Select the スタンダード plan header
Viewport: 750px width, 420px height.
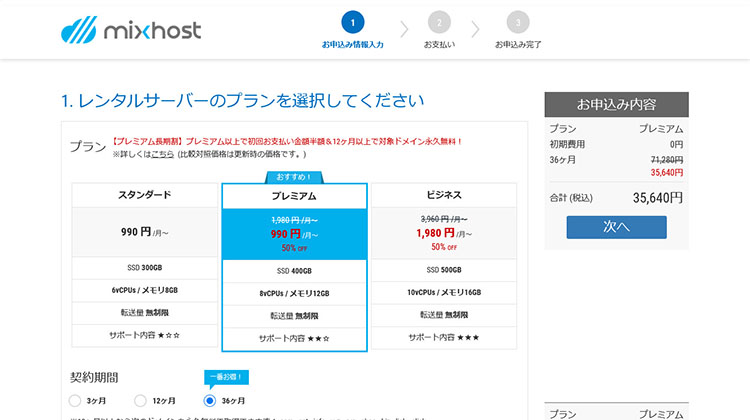[144, 195]
